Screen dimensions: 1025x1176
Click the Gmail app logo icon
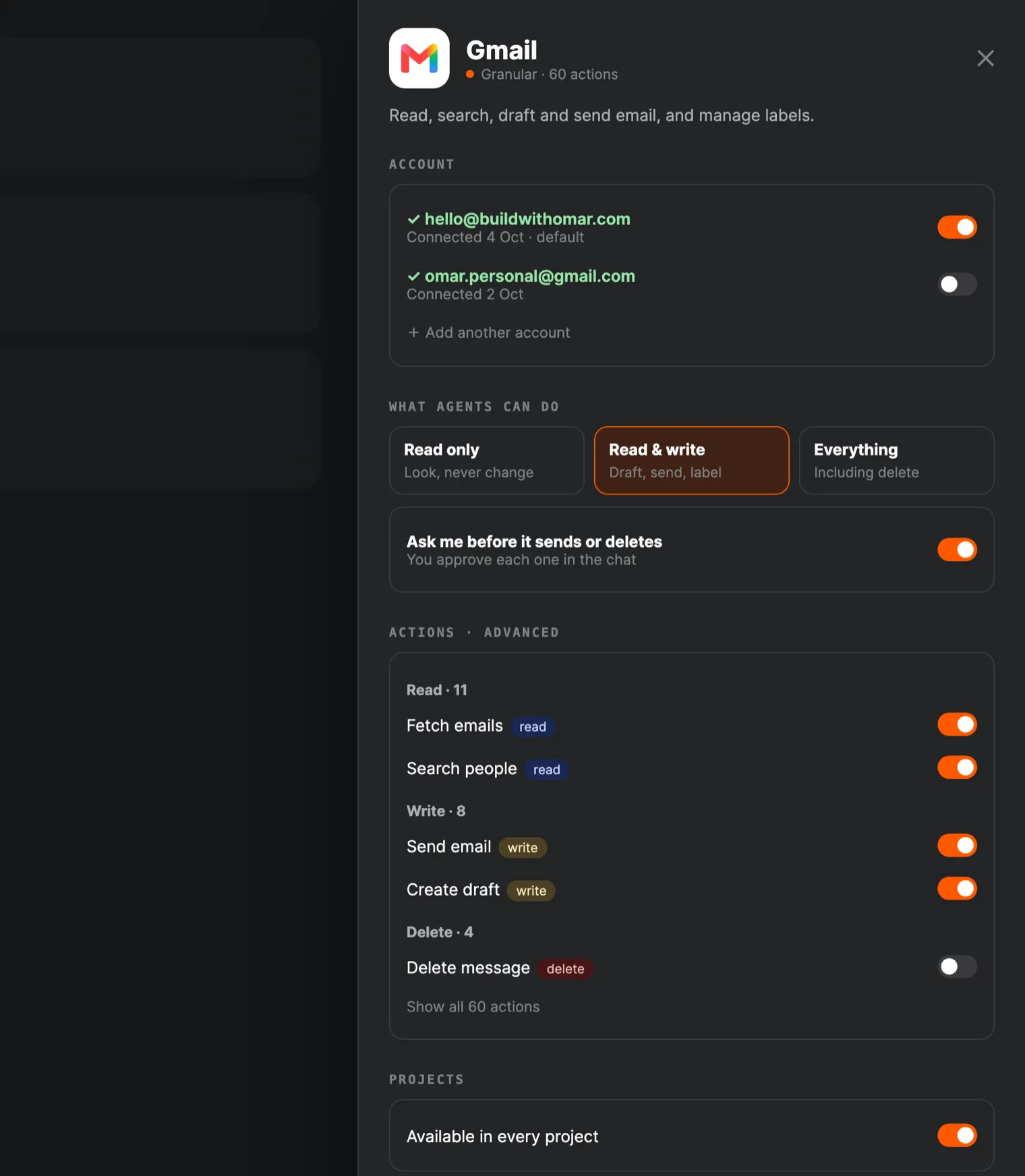click(419, 58)
